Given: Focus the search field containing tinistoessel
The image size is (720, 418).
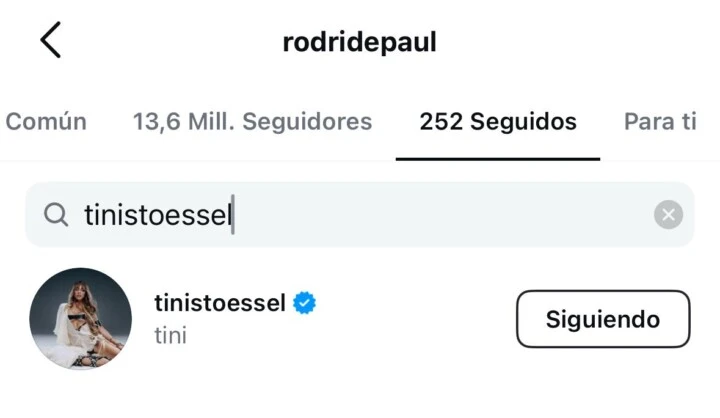Looking at the screenshot, I should click(360, 215).
